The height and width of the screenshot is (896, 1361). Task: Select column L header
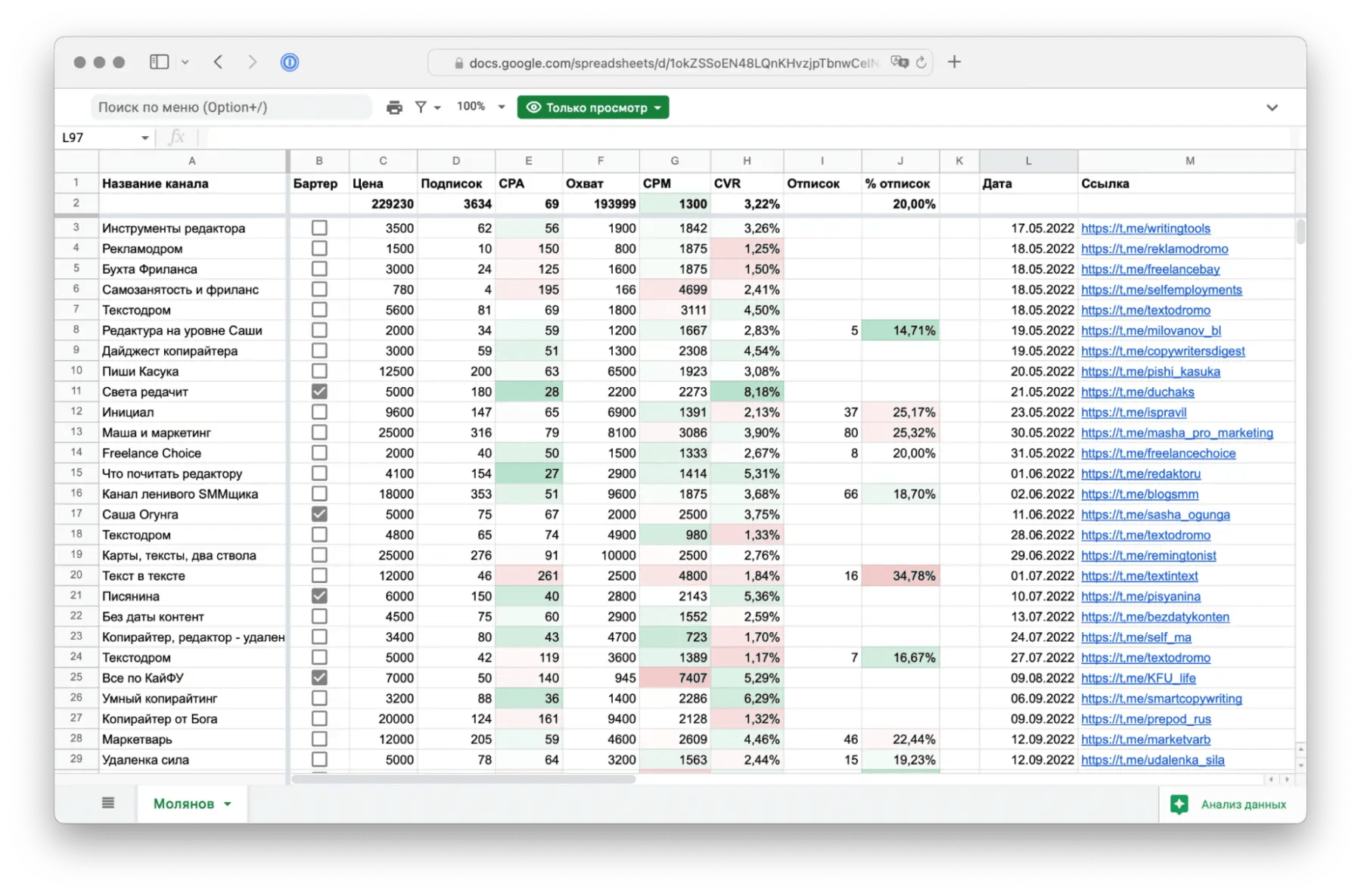1027,160
